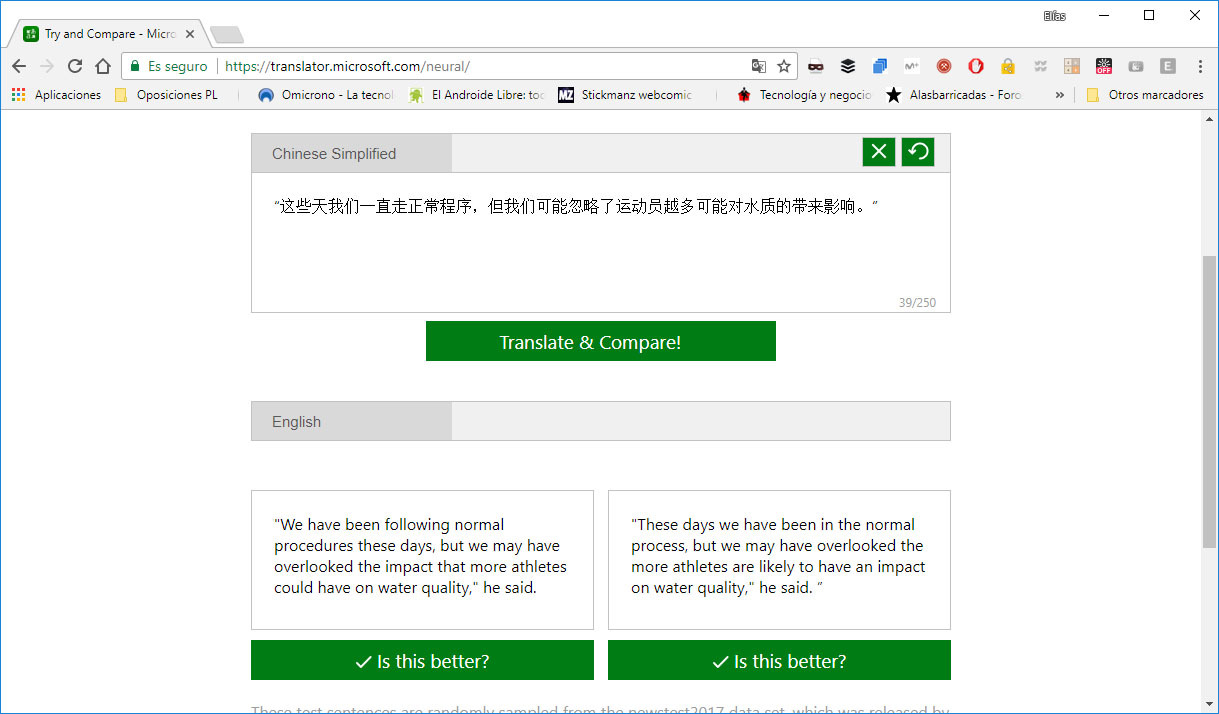Open the "Es seguro" security info

point(167,65)
